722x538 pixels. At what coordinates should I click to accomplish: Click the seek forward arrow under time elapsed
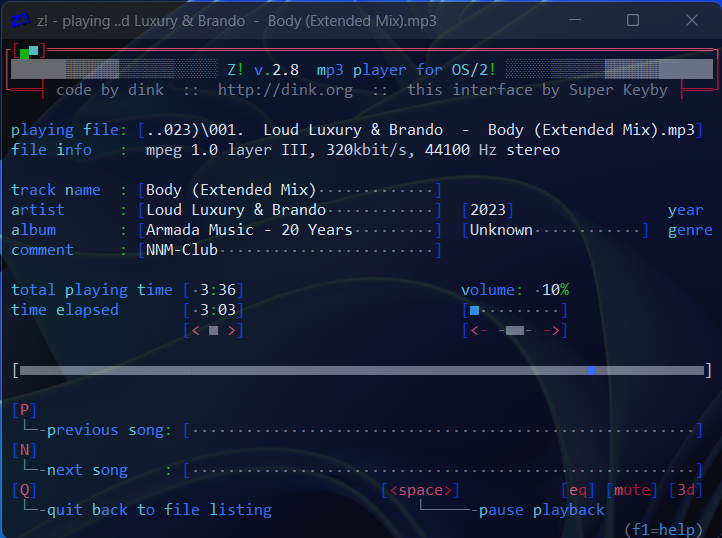[232, 330]
